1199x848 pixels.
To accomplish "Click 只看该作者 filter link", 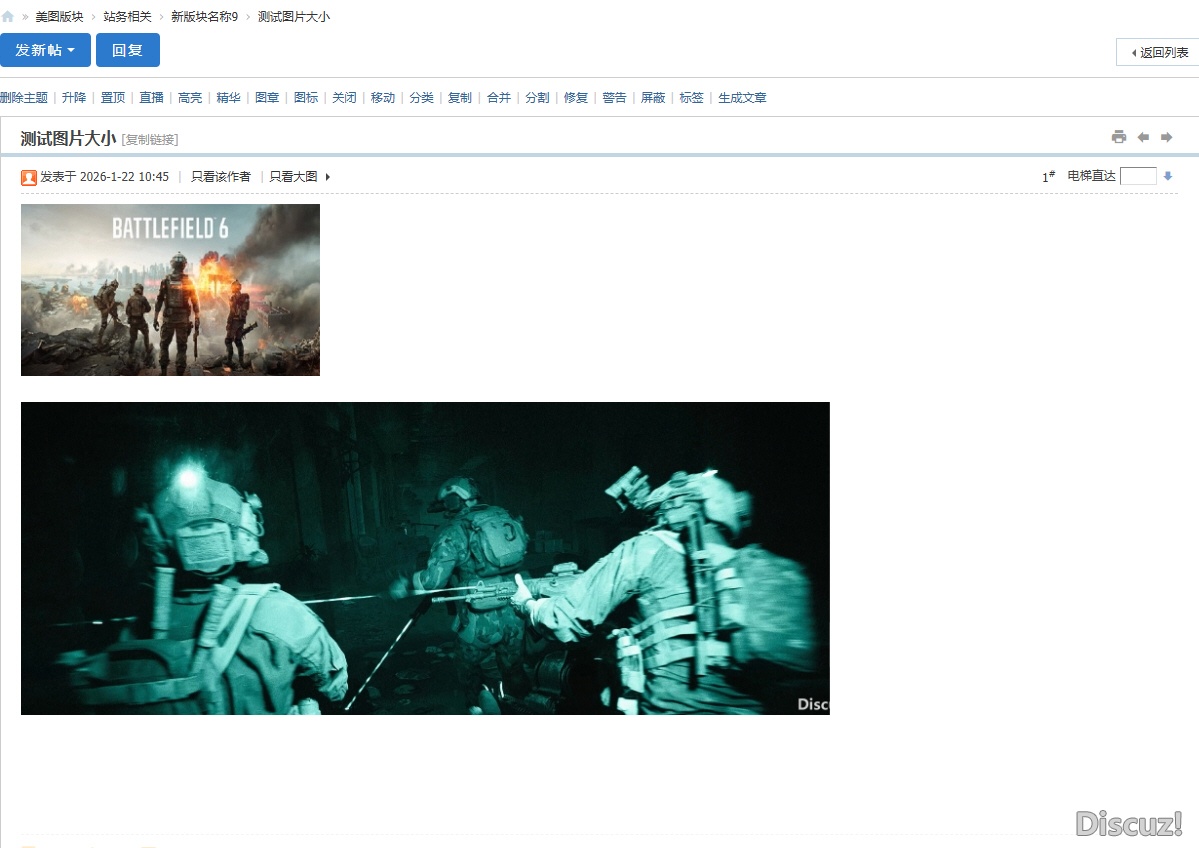I will (x=221, y=176).
